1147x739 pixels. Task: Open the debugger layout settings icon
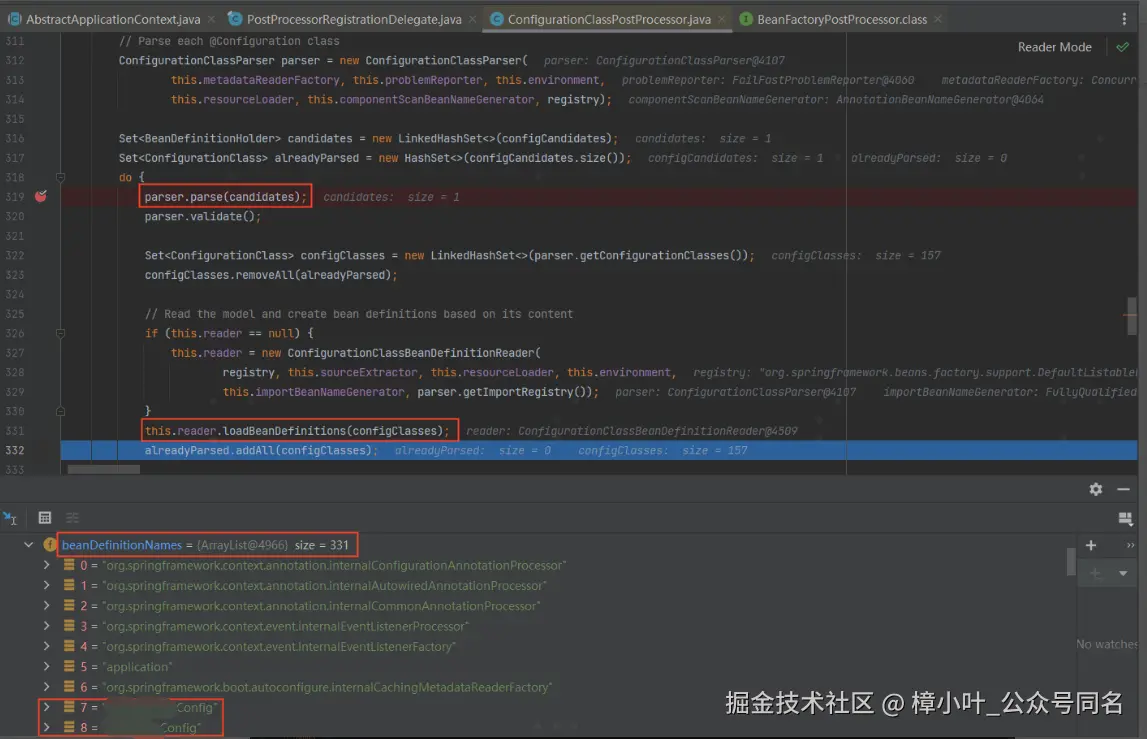[1125, 519]
